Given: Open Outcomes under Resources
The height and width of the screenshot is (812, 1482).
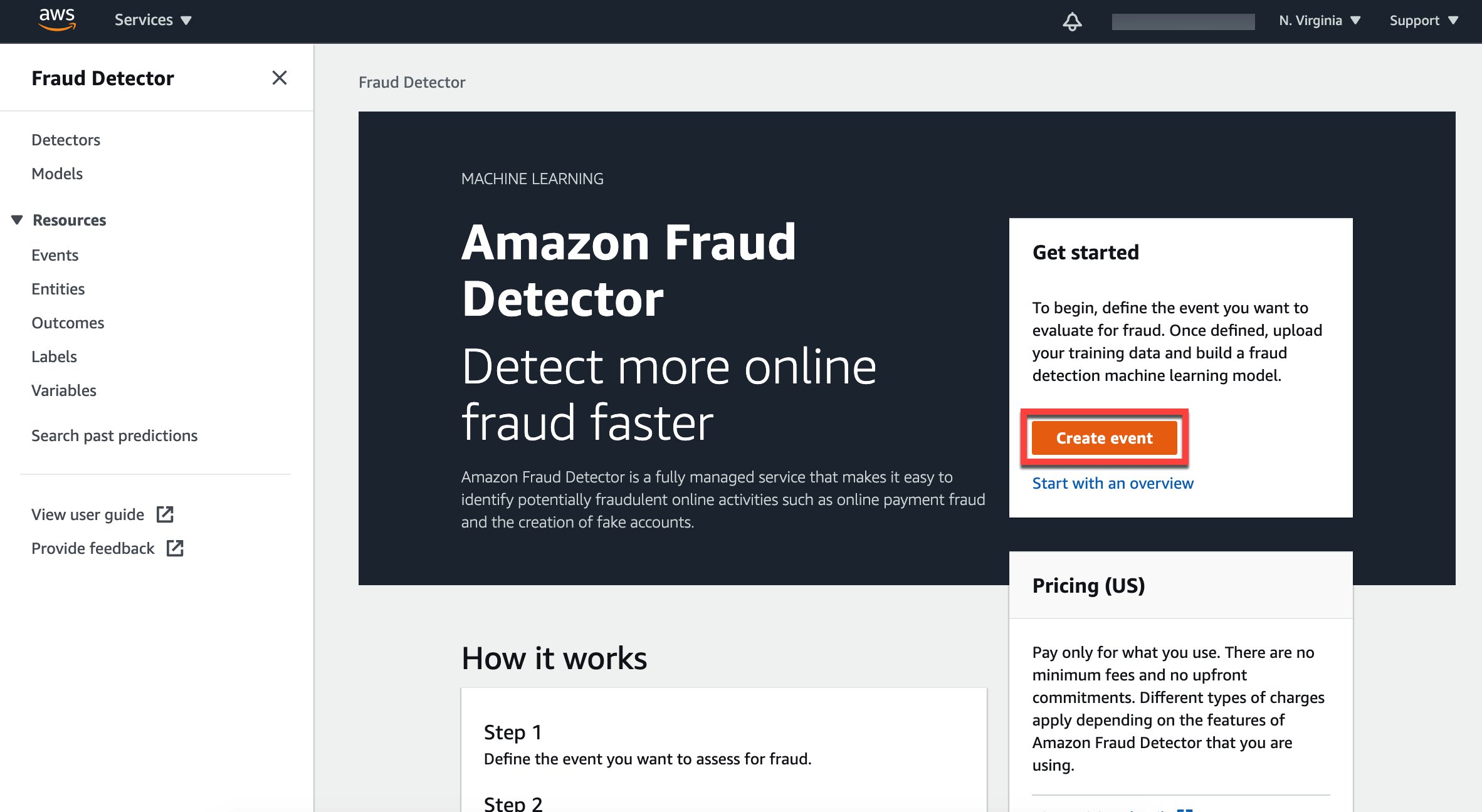Looking at the screenshot, I should pyautogui.click(x=68, y=323).
